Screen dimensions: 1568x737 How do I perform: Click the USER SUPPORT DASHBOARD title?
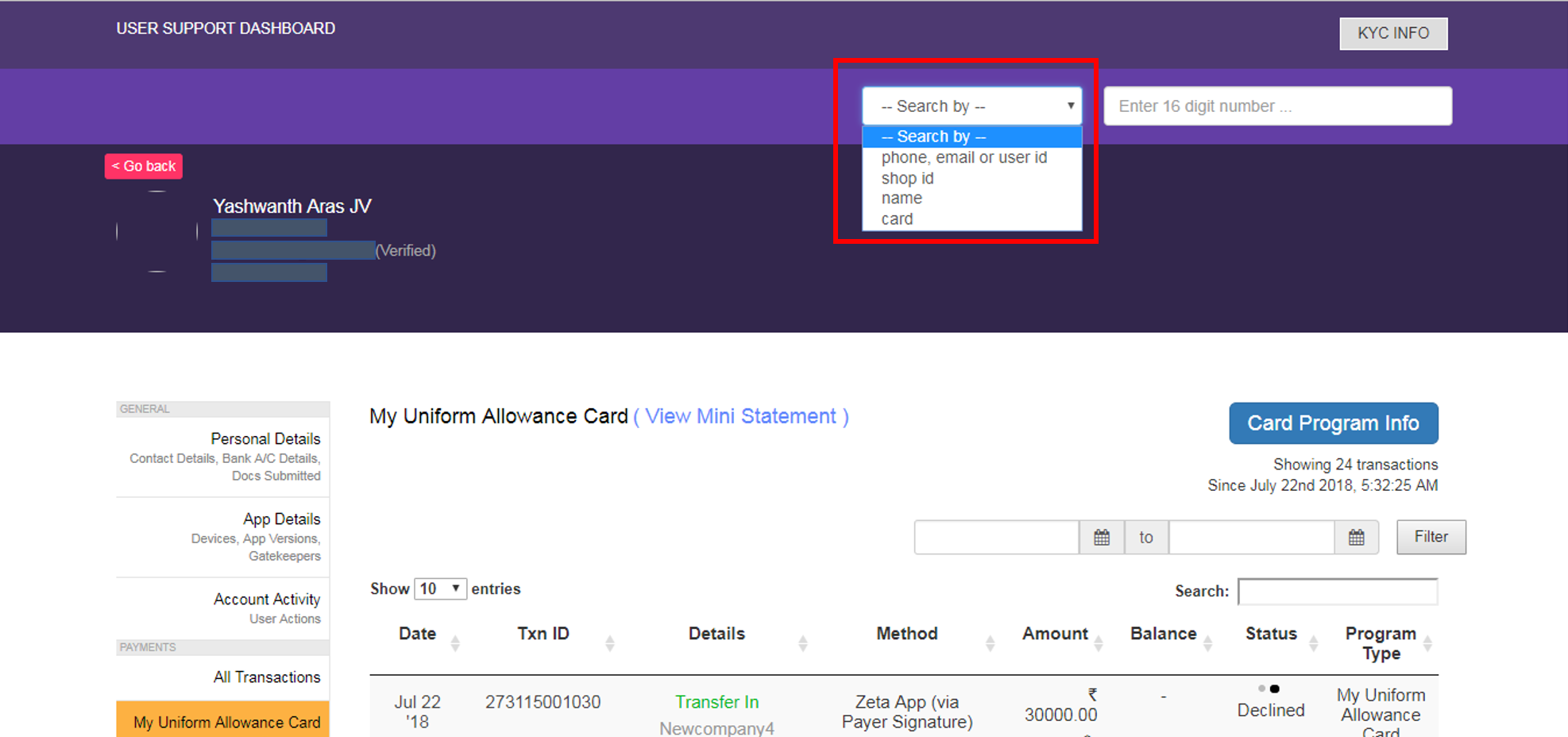tap(226, 29)
